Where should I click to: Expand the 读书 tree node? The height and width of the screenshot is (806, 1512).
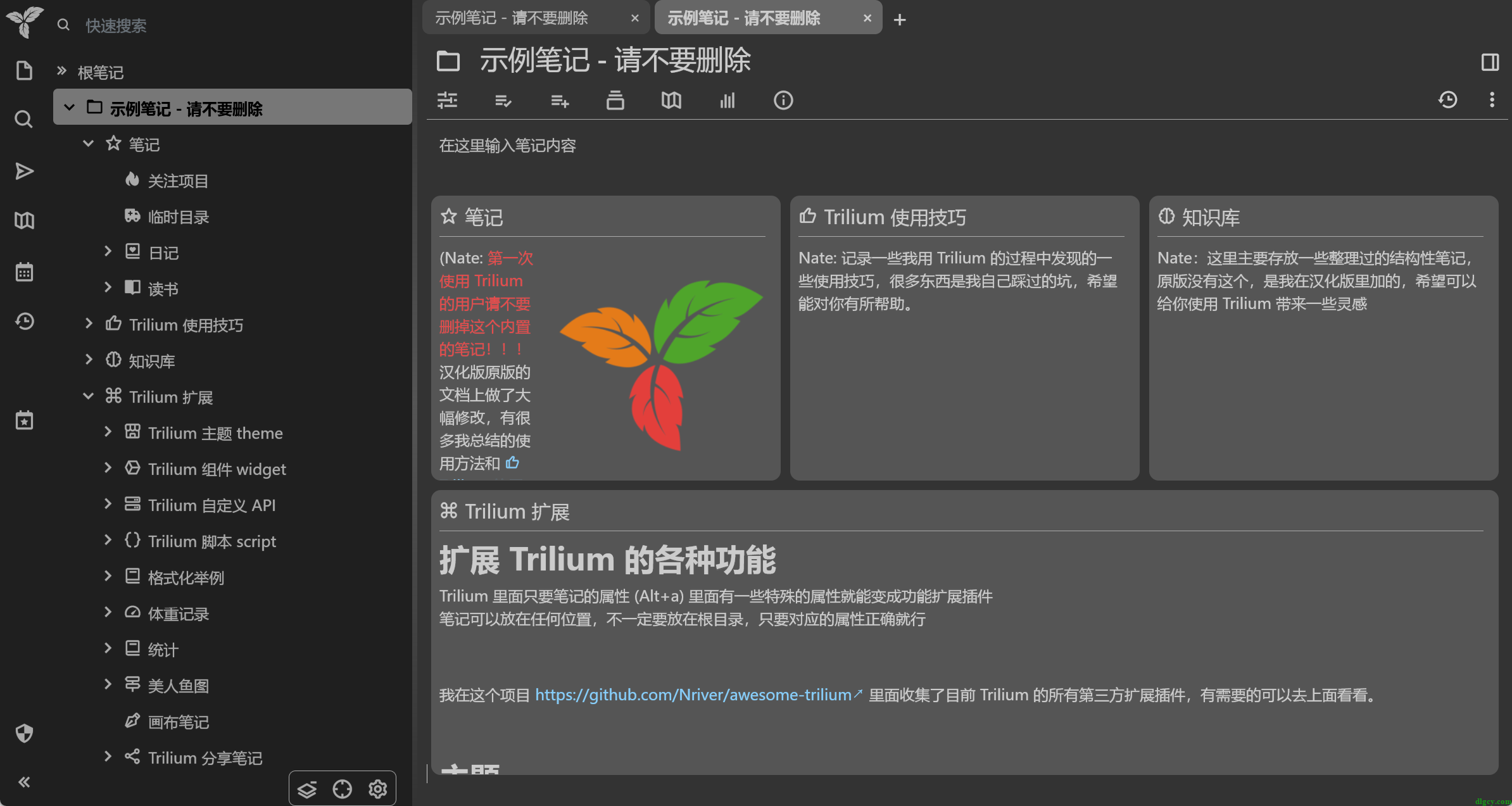[108, 287]
